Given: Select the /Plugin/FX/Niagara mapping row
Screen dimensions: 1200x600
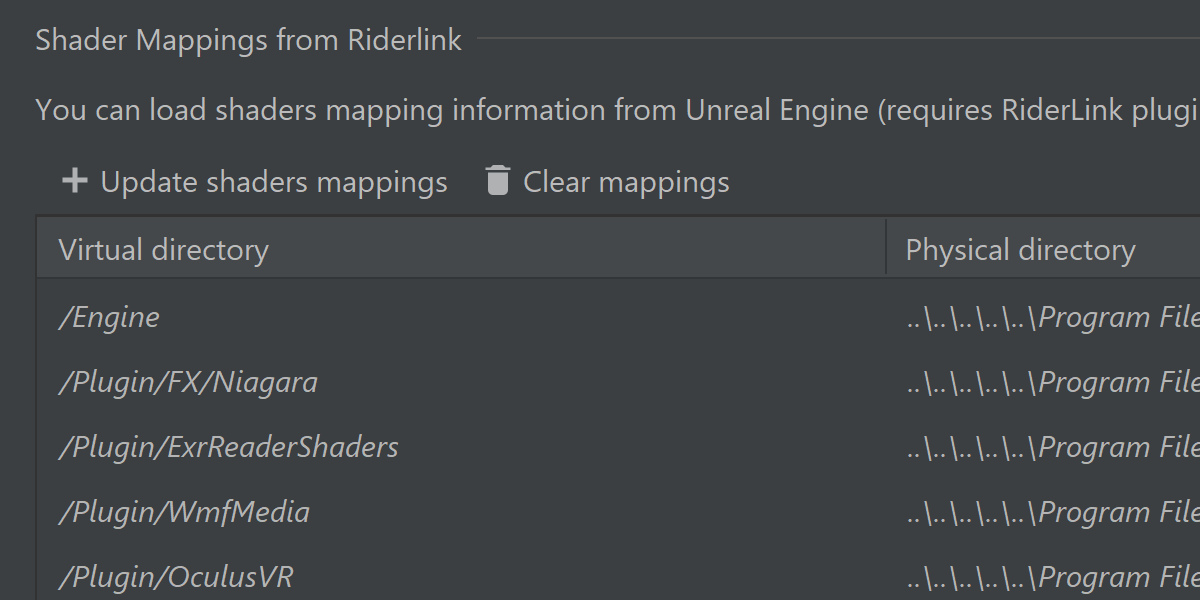Looking at the screenshot, I should [x=188, y=383].
